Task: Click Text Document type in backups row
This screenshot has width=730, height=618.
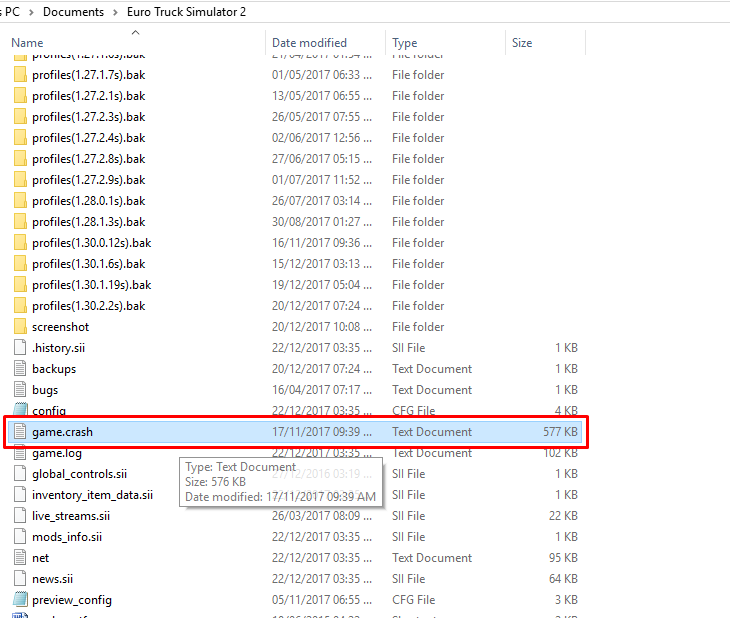Action: (x=432, y=368)
